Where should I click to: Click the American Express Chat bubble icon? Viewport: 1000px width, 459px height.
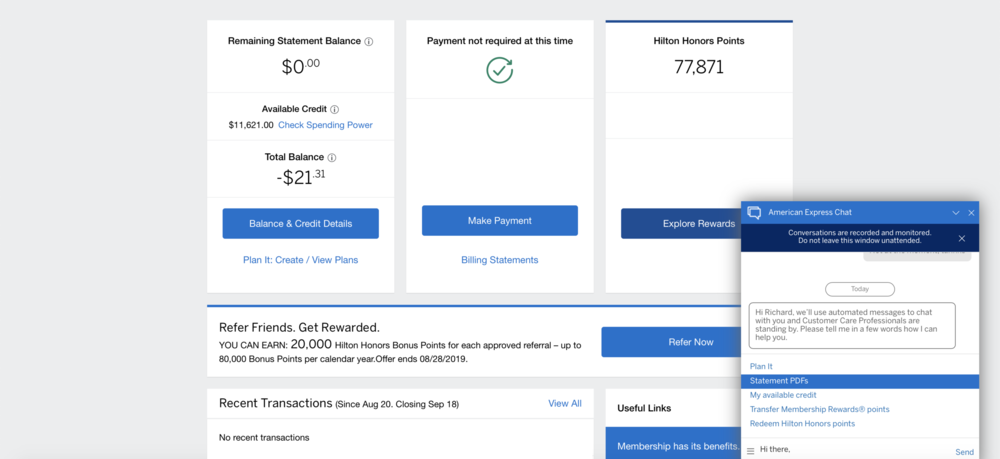click(x=754, y=212)
